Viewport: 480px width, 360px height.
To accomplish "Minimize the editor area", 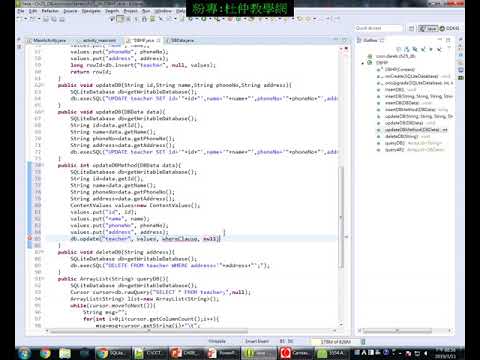I will tap(336, 40).
